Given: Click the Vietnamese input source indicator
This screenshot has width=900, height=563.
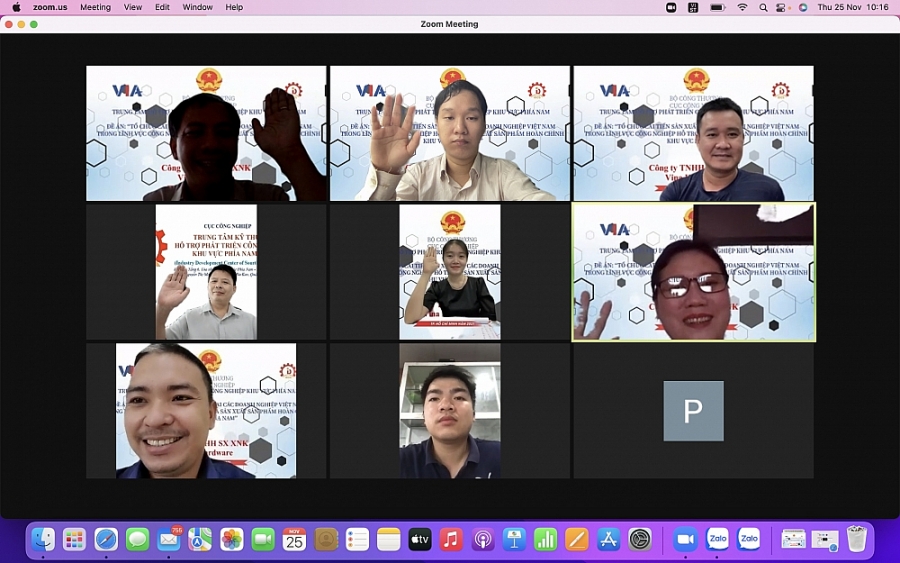Looking at the screenshot, I should pyautogui.click(x=692, y=7).
